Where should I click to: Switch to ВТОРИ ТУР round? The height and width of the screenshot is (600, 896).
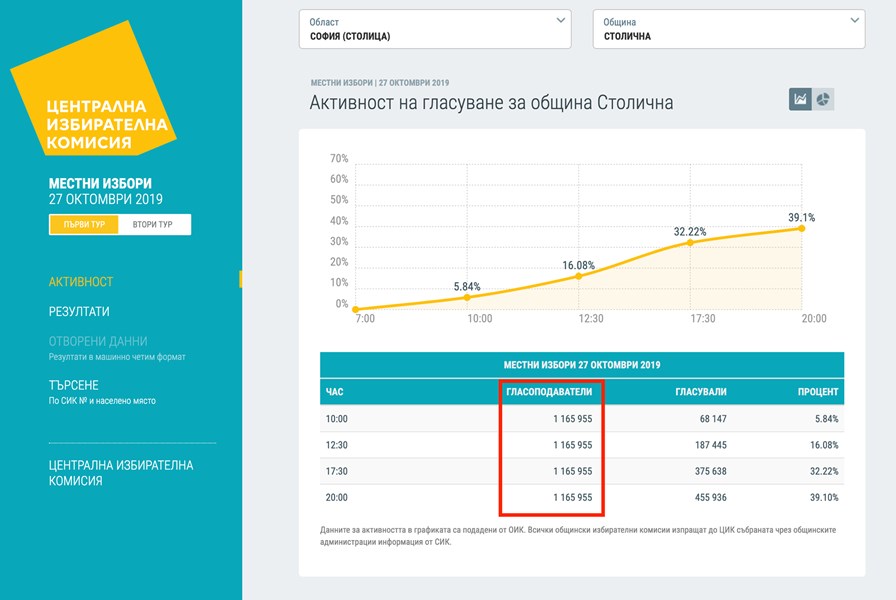pyautogui.click(x=153, y=224)
